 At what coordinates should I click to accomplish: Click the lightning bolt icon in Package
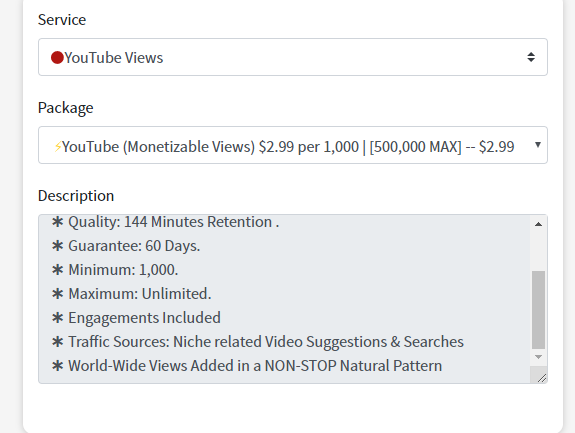[x=58, y=147]
